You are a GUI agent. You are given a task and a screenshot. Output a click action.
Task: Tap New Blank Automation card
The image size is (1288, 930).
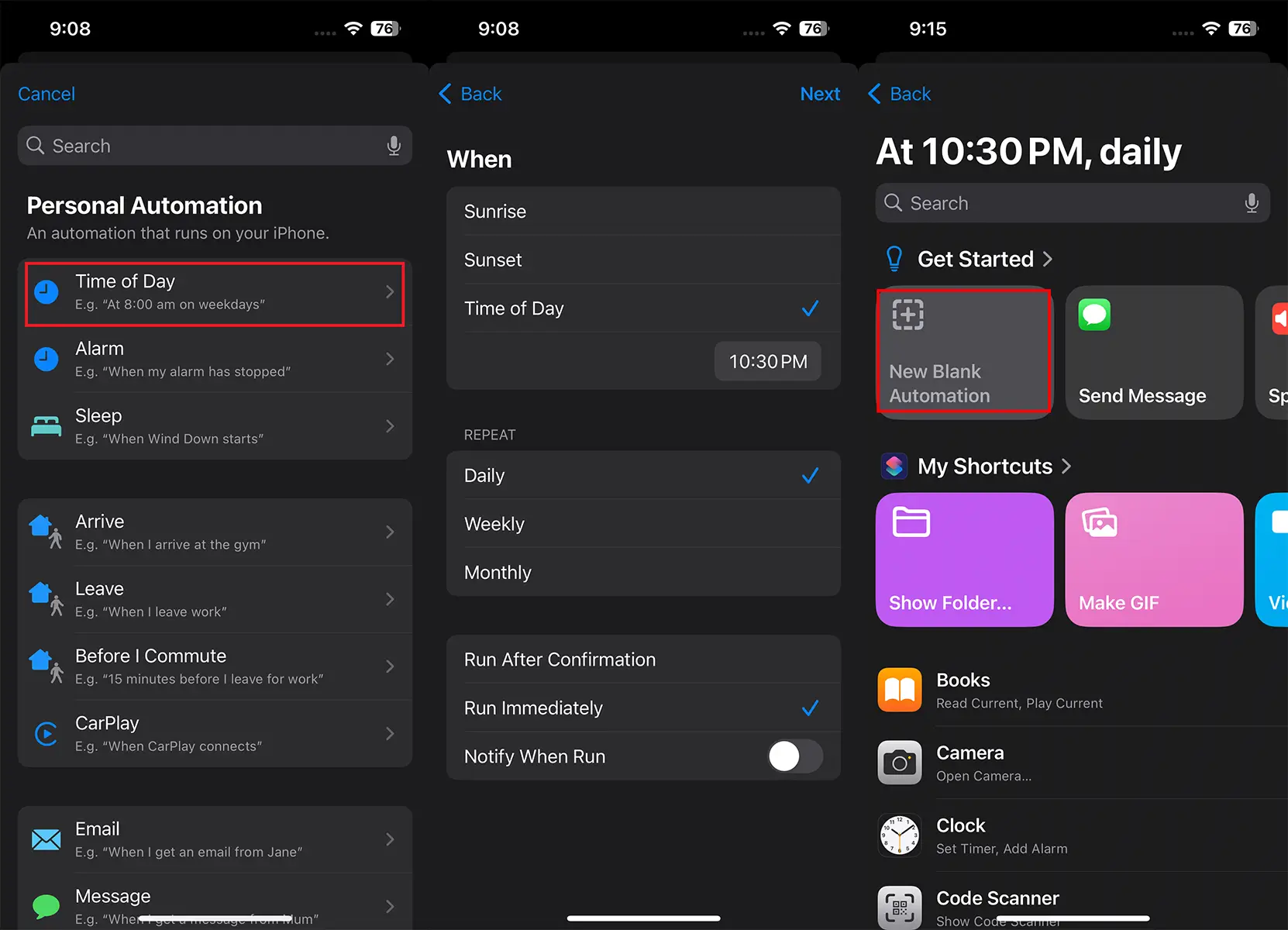coord(964,352)
